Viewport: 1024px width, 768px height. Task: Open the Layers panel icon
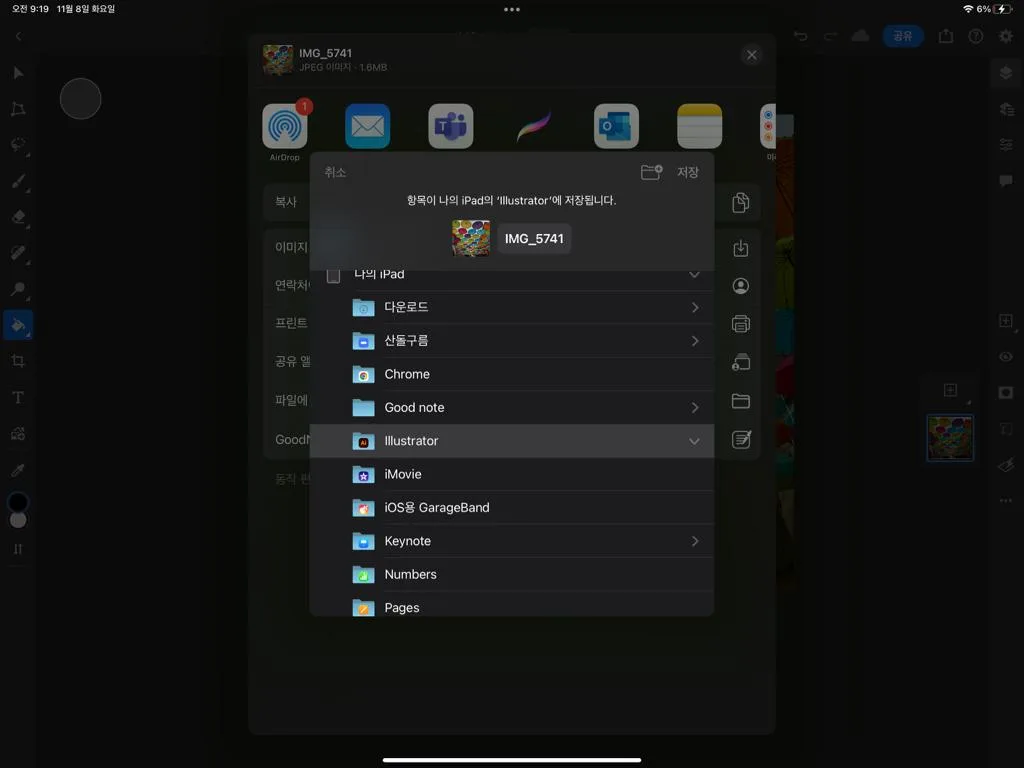(1006, 72)
